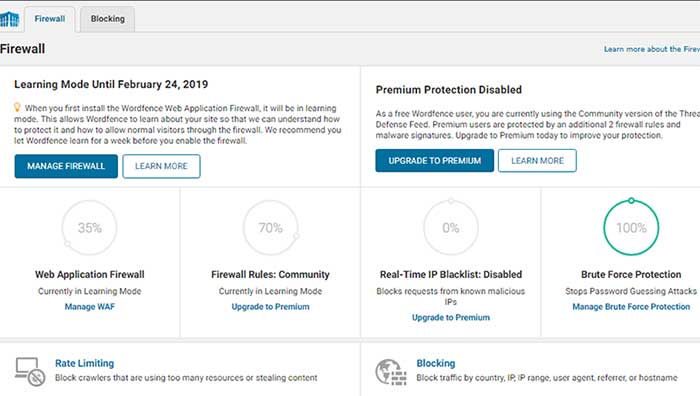Click the lightbulb learning mode icon

17,108
